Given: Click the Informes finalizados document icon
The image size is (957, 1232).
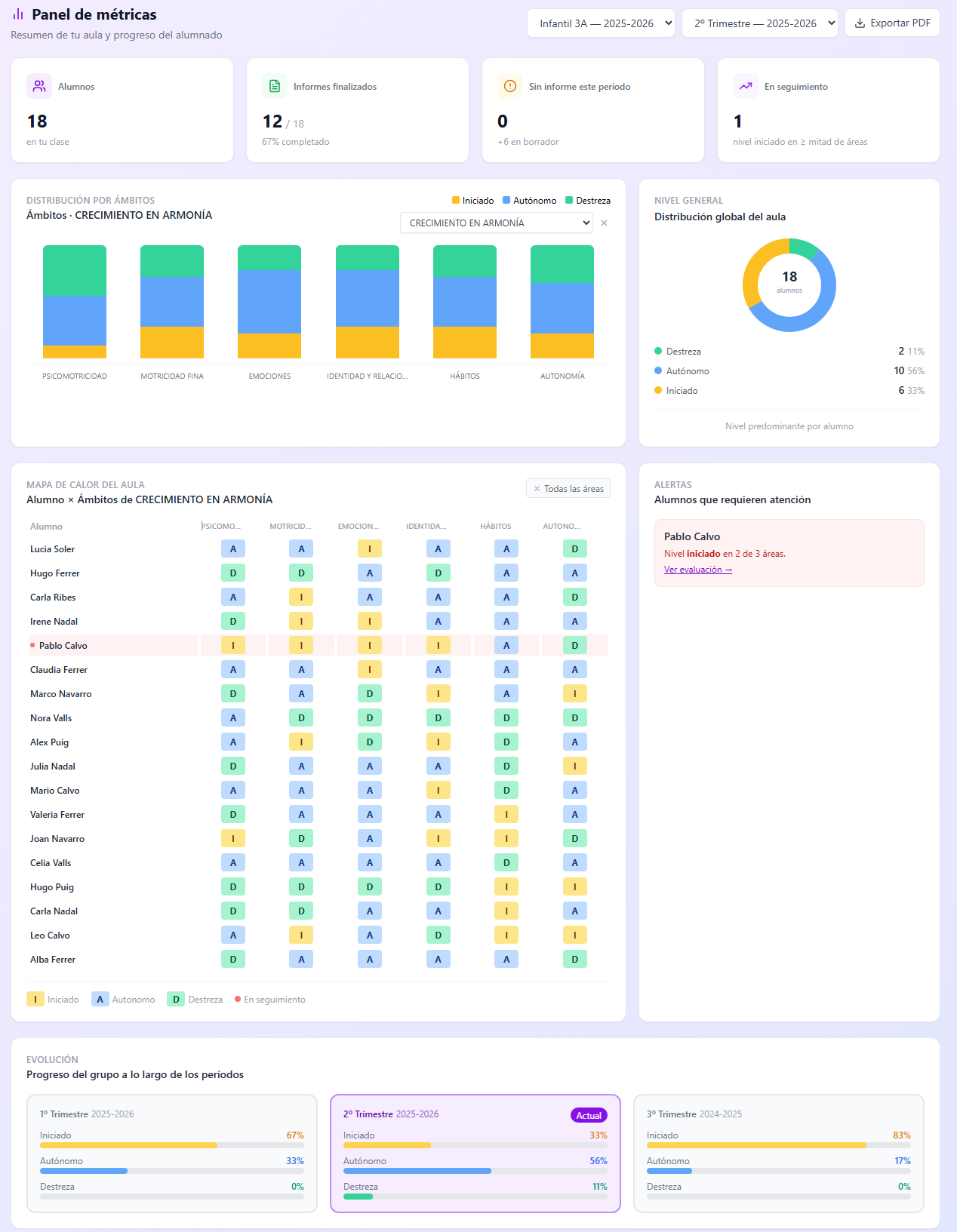Looking at the screenshot, I should click(275, 86).
